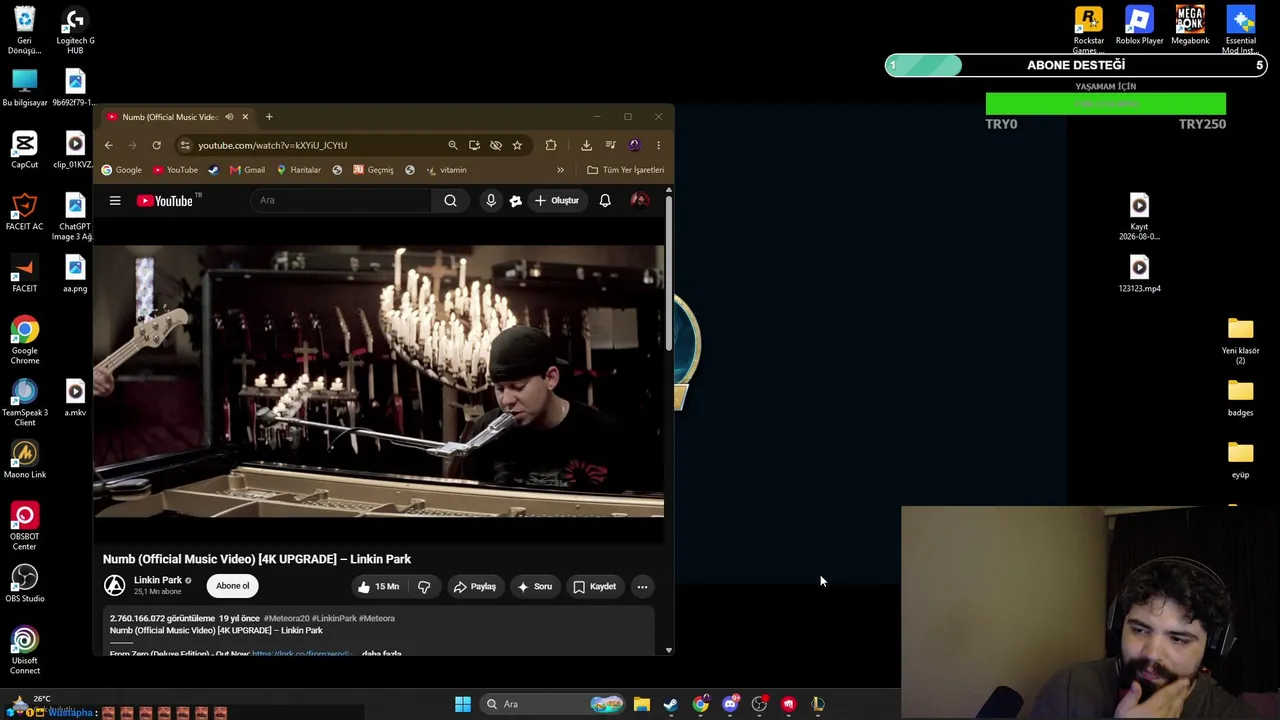Open Chrome downloads
The image size is (1280, 720).
586,145
